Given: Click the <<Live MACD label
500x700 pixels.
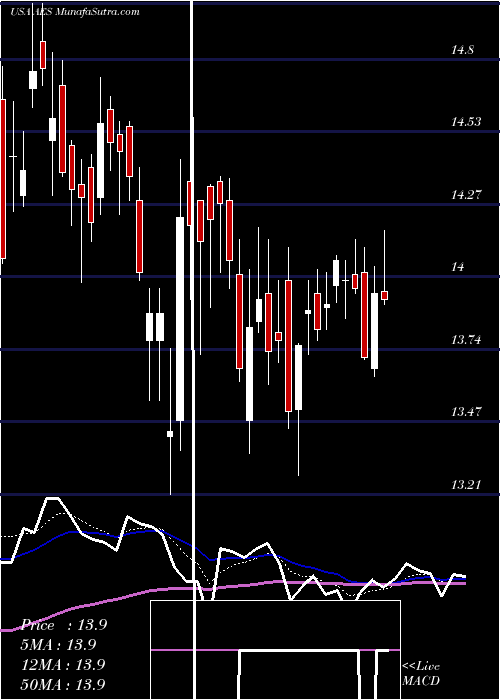Looking at the screenshot, I should (421, 673).
